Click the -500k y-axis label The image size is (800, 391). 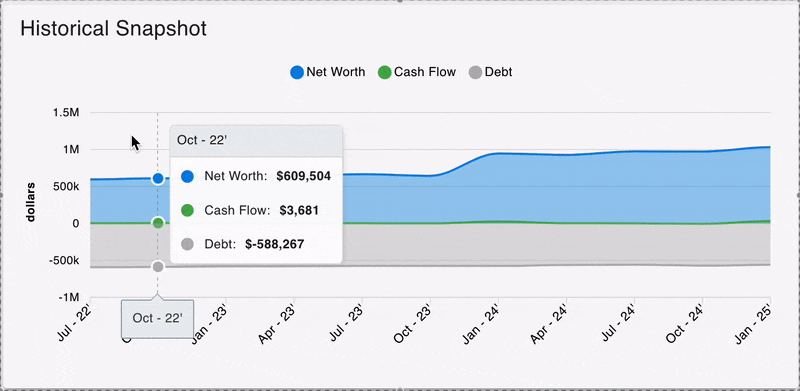point(64,260)
